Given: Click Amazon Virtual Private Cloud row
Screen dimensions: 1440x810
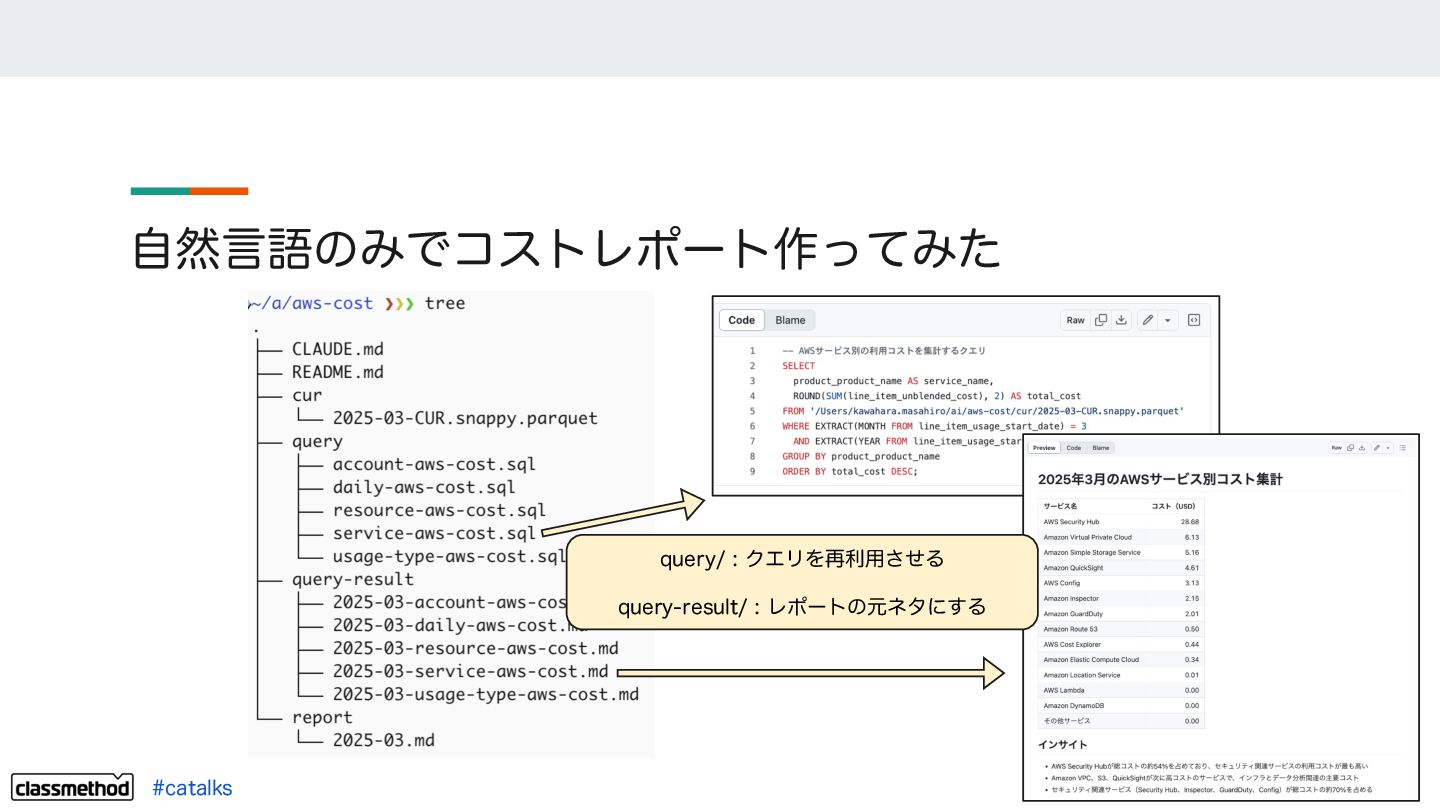Looking at the screenshot, I should tap(1121, 537).
